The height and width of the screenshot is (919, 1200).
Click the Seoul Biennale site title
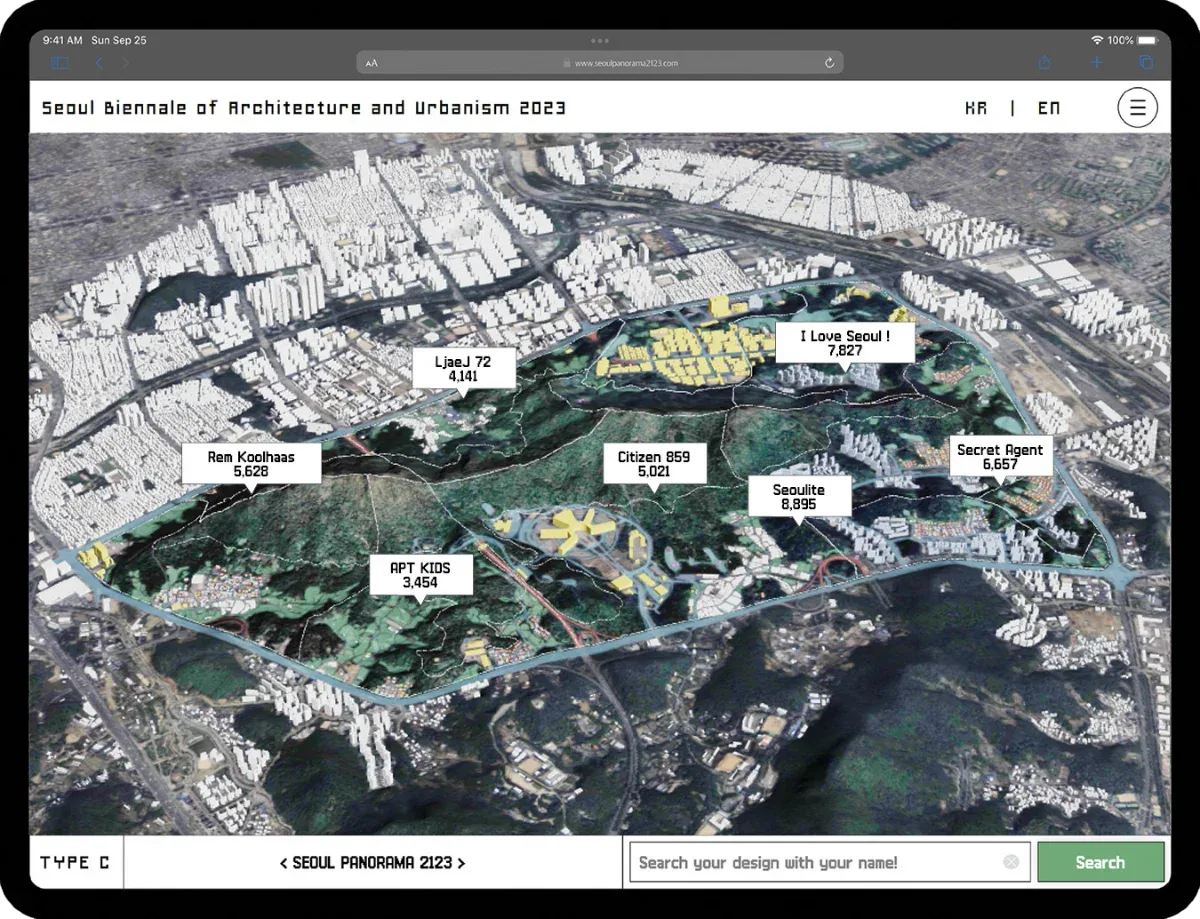tap(304, 107)
